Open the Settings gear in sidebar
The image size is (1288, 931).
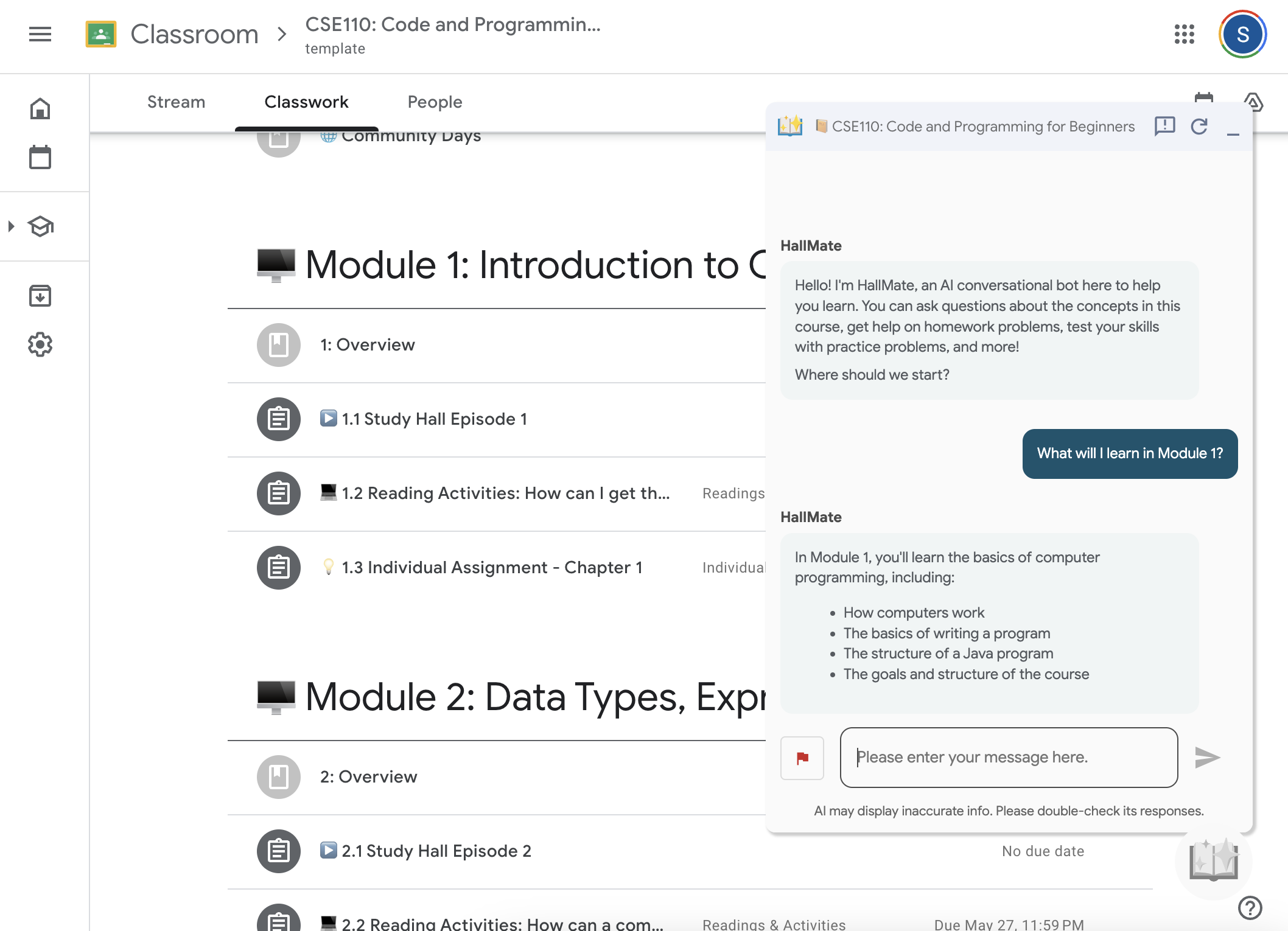point(40,344)
